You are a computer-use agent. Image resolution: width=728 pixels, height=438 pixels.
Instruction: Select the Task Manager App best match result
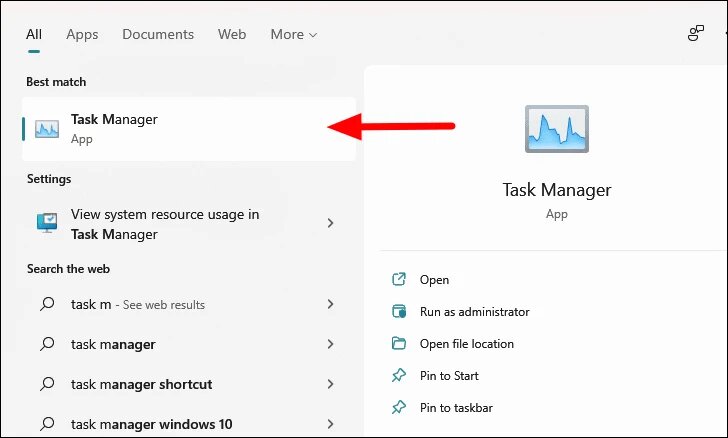[x=189, y=129]
